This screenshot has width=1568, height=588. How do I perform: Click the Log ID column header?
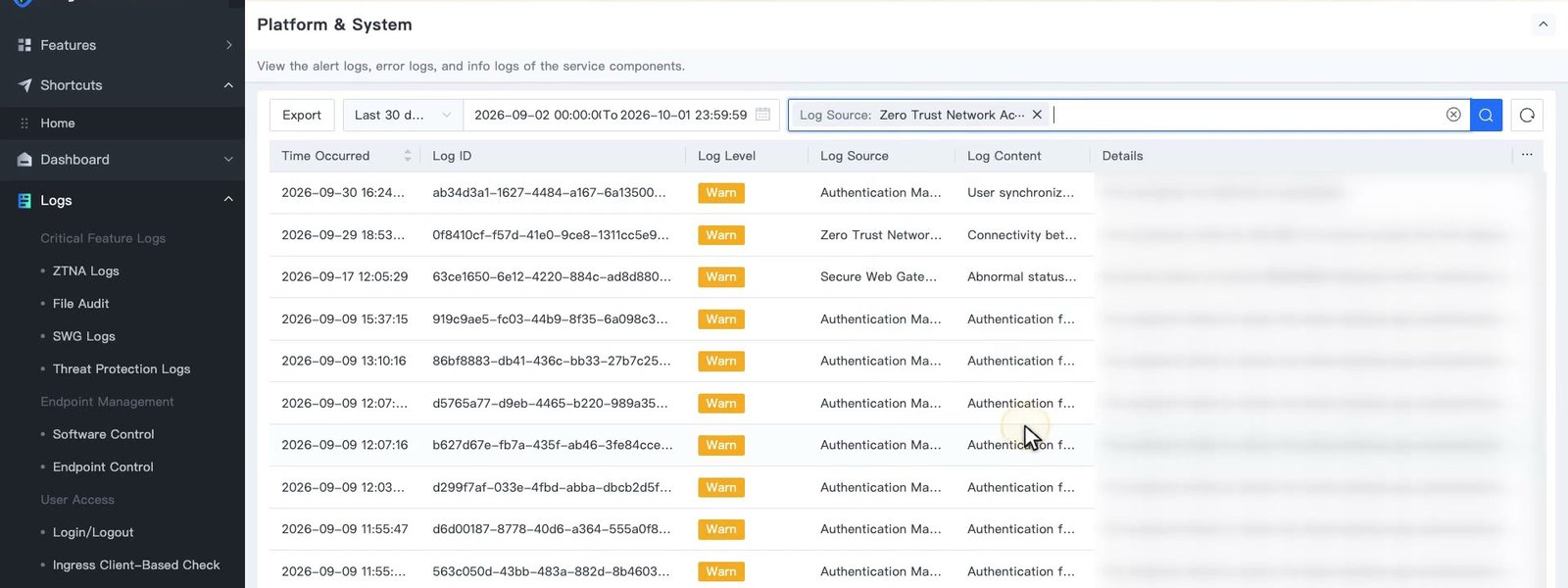click(452, 156)
